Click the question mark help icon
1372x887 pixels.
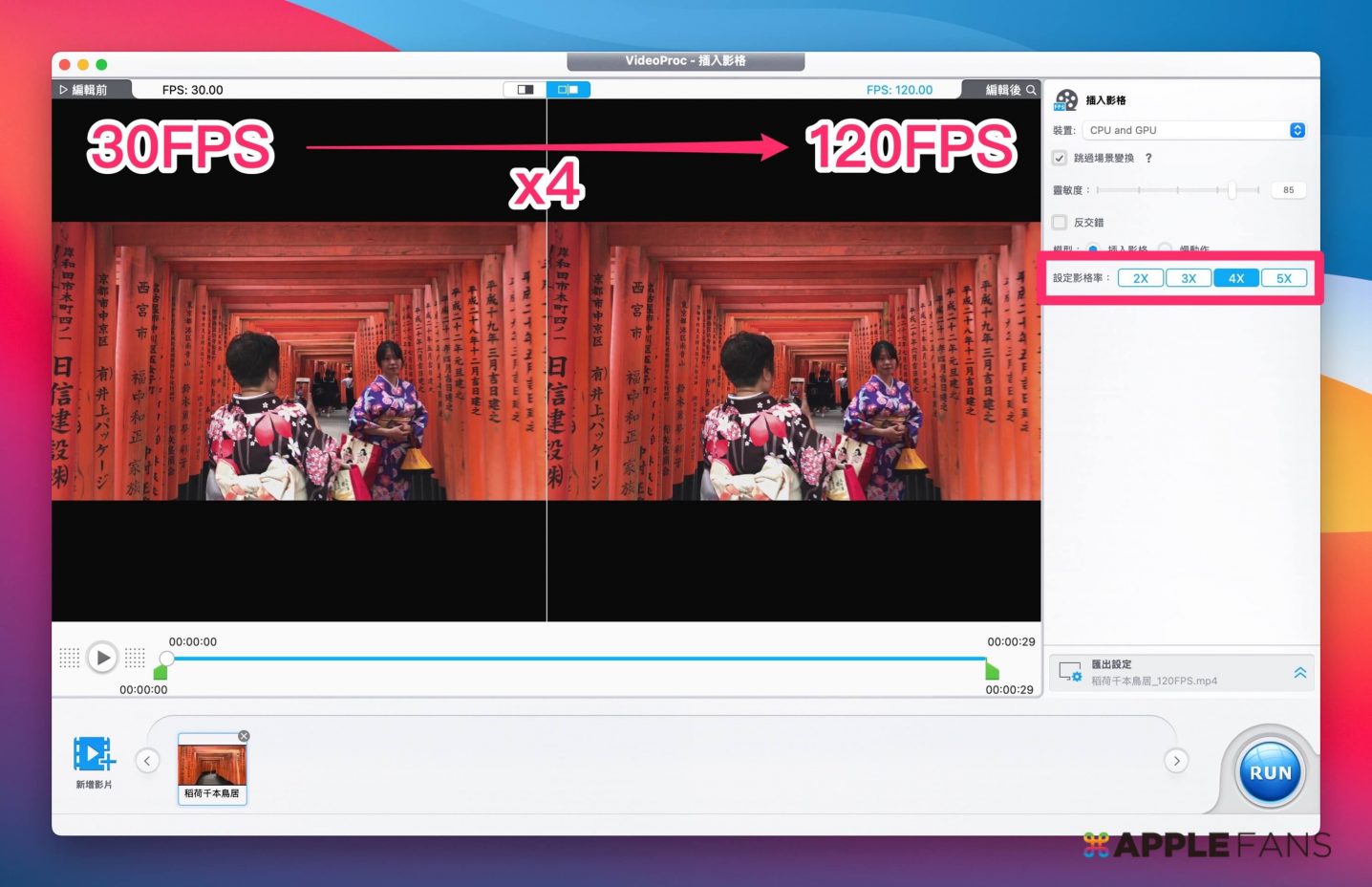pyautogui.click(x=1148, y=159)
